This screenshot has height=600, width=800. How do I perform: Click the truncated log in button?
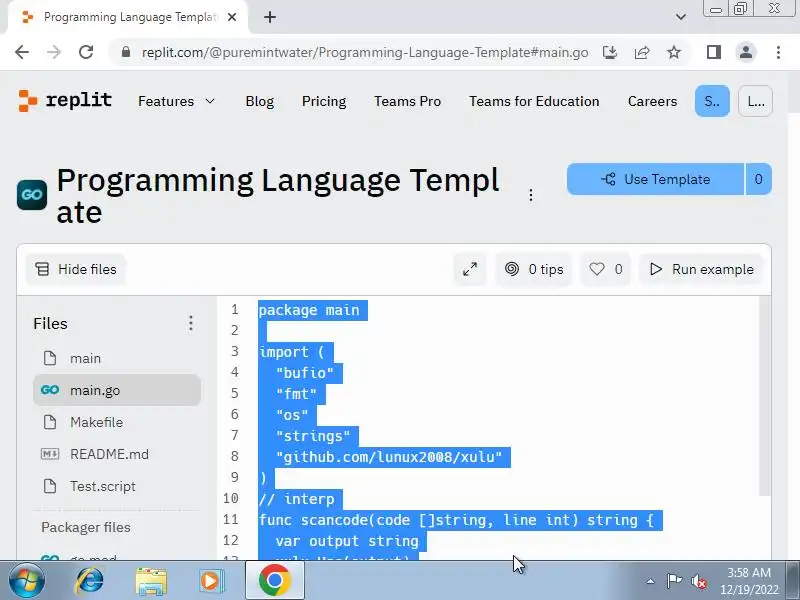[x=755, y=101]
